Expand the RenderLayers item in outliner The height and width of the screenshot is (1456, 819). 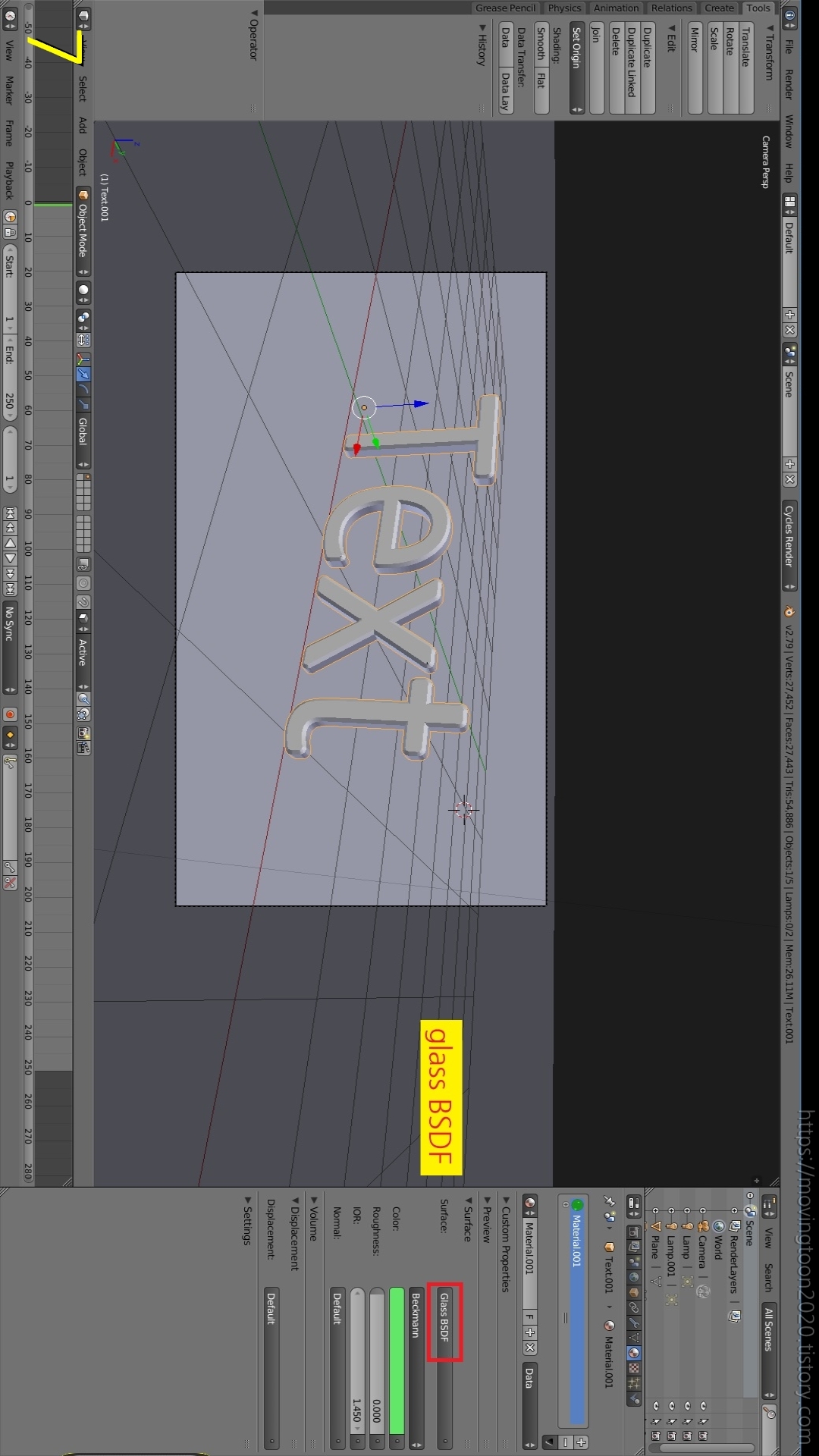(734, 1210)
